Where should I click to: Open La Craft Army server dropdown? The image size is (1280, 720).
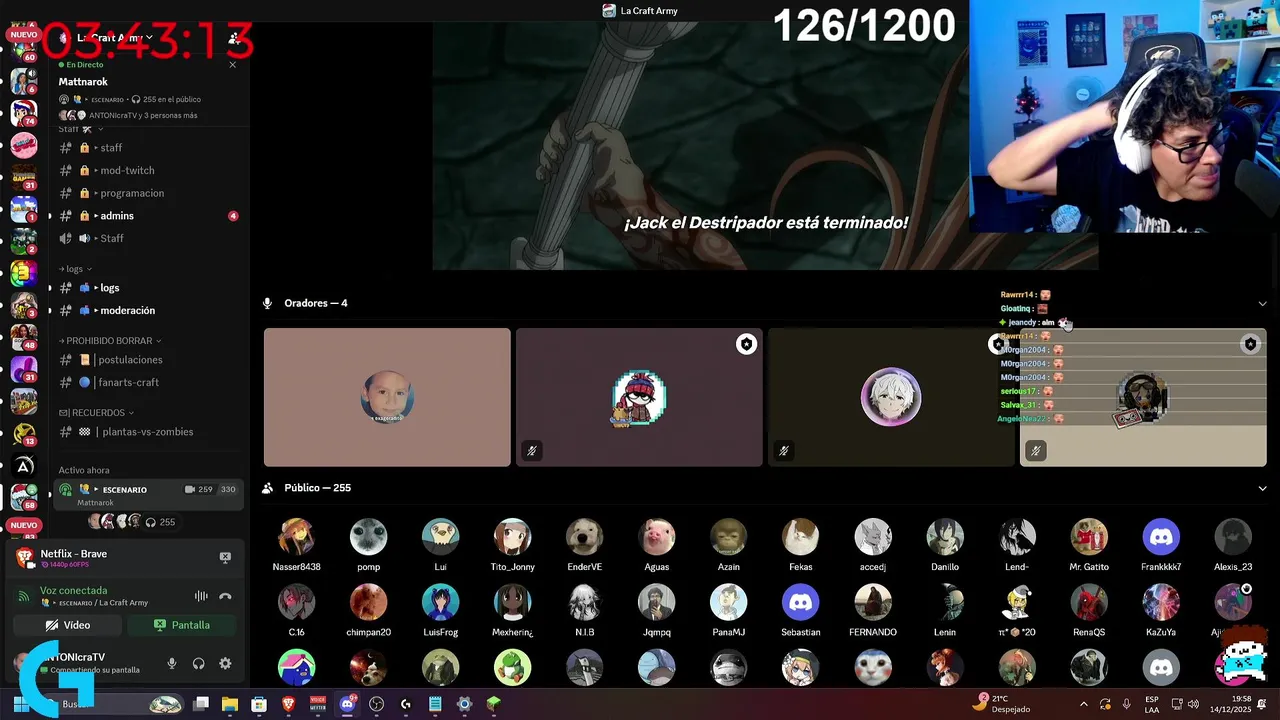click(117, 38)
